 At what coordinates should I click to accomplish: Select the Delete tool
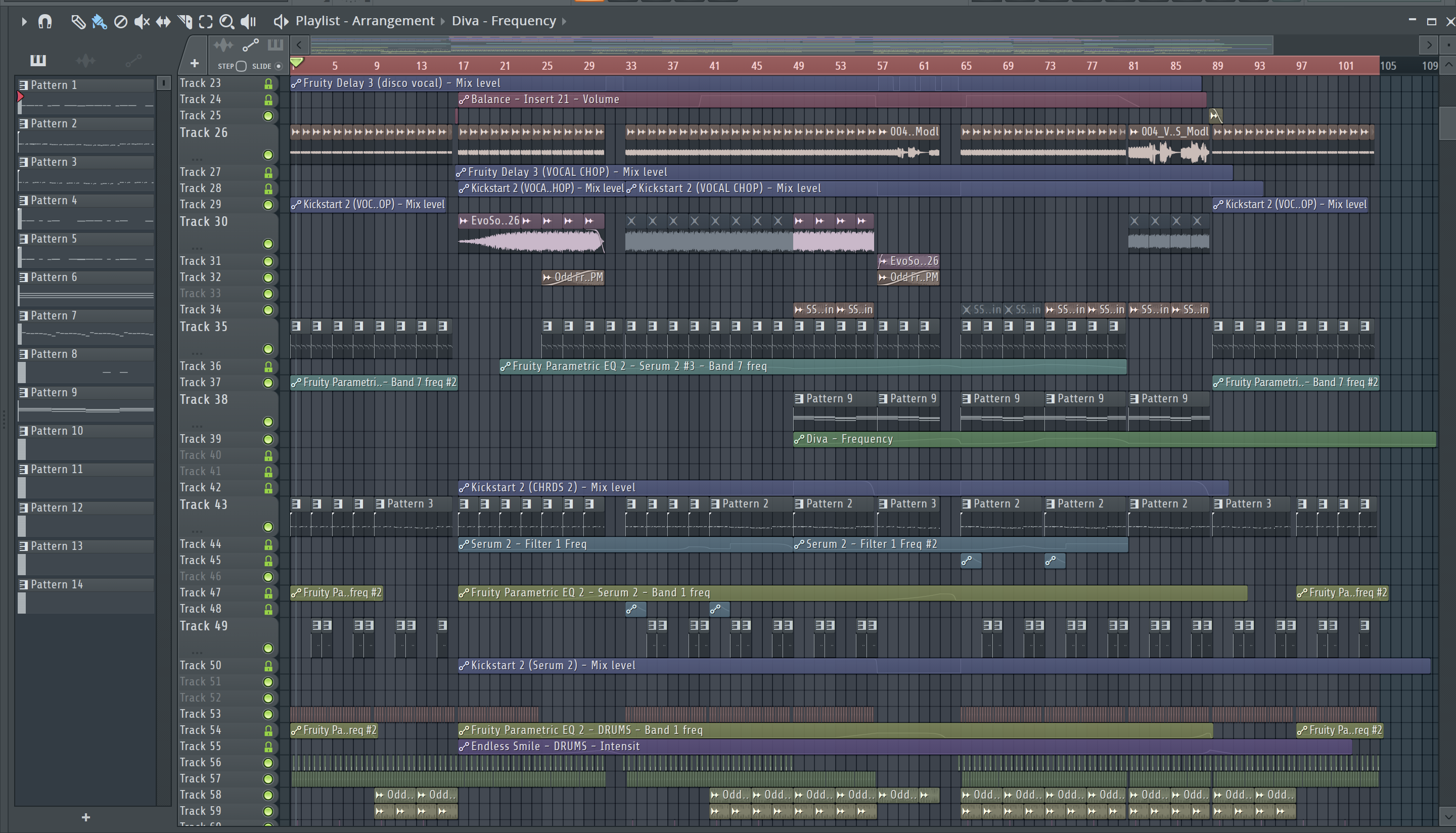coord(120,22)
